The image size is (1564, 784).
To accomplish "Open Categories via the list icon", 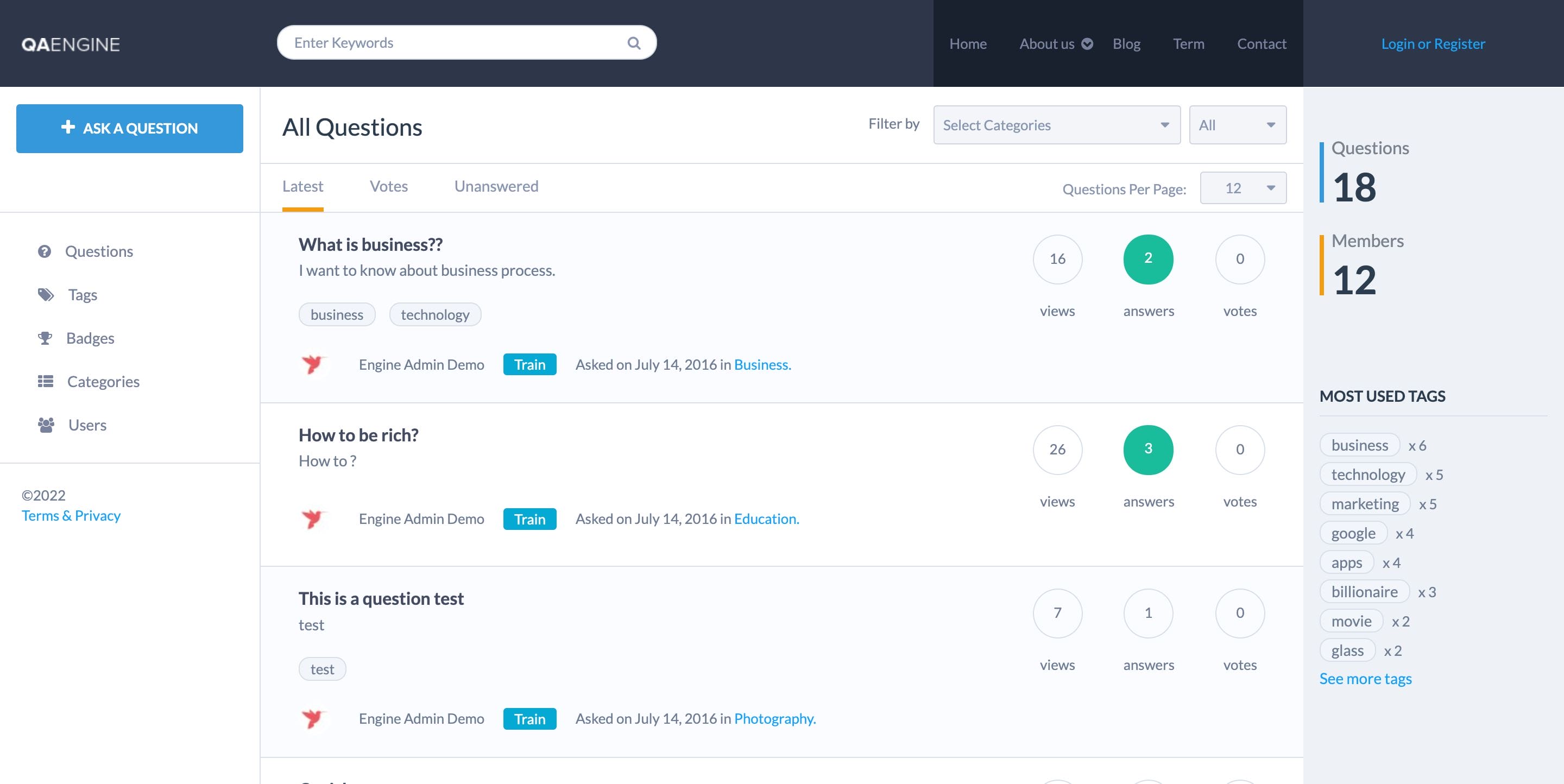I will (45, 381).
